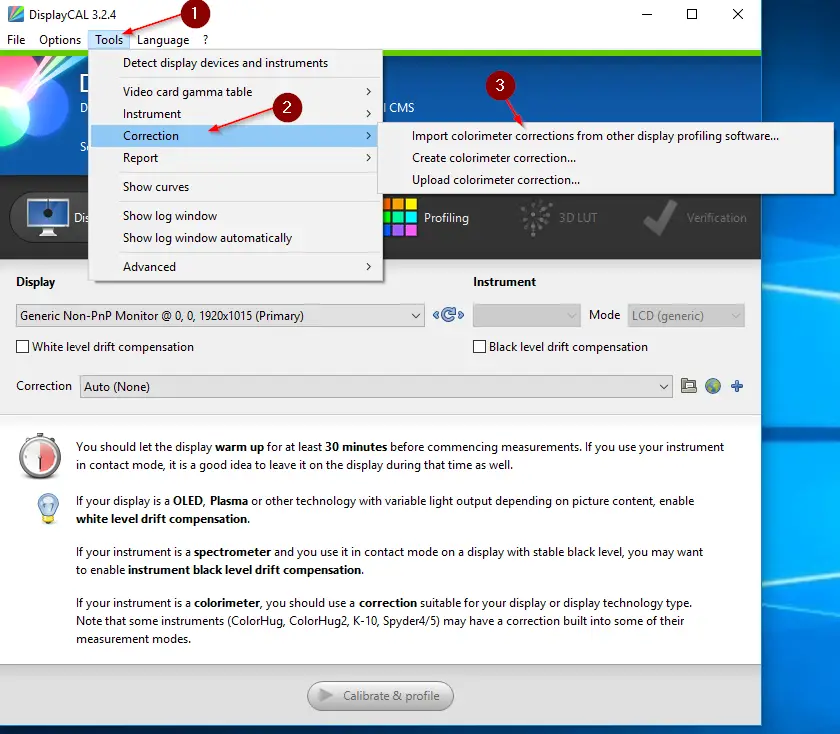Browse for correction file with folder icon
Screen dimensions: 840x734
click(688, 386)
